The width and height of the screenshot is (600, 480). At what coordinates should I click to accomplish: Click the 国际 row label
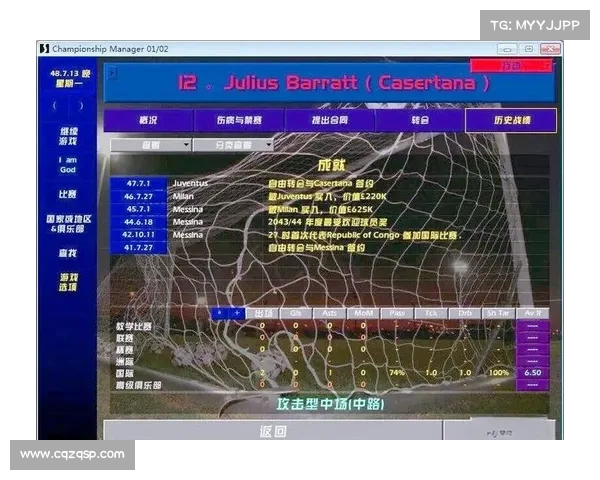tap(125, 373)
